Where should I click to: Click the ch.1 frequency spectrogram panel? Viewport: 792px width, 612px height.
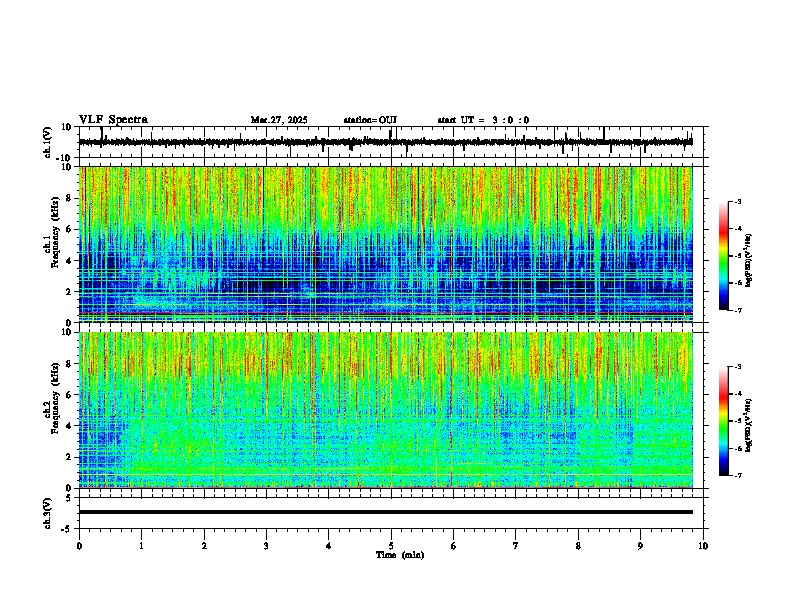click(386, 244)
